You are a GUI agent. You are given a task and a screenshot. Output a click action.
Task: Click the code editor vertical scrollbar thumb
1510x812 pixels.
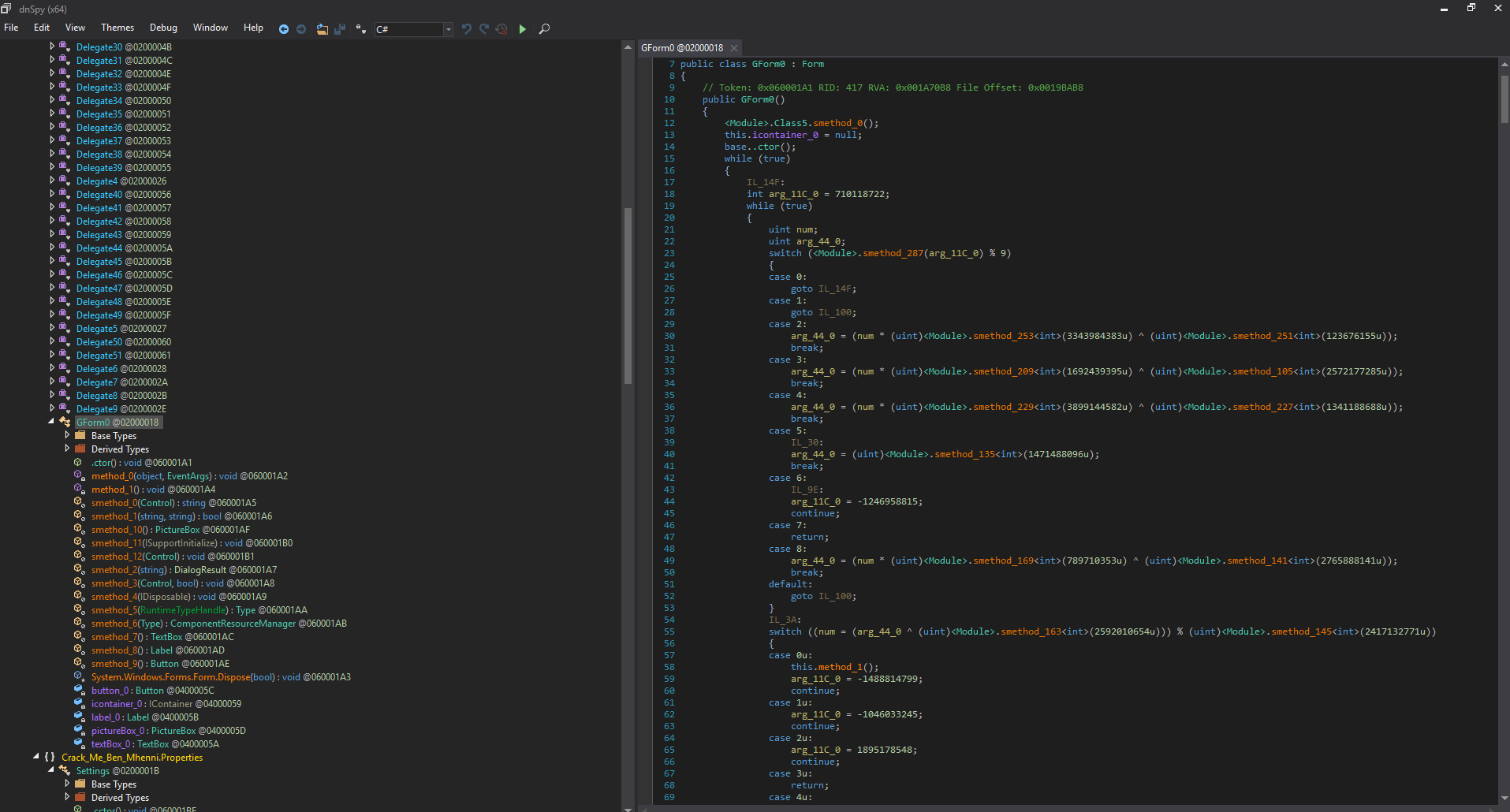(1504, 99)
